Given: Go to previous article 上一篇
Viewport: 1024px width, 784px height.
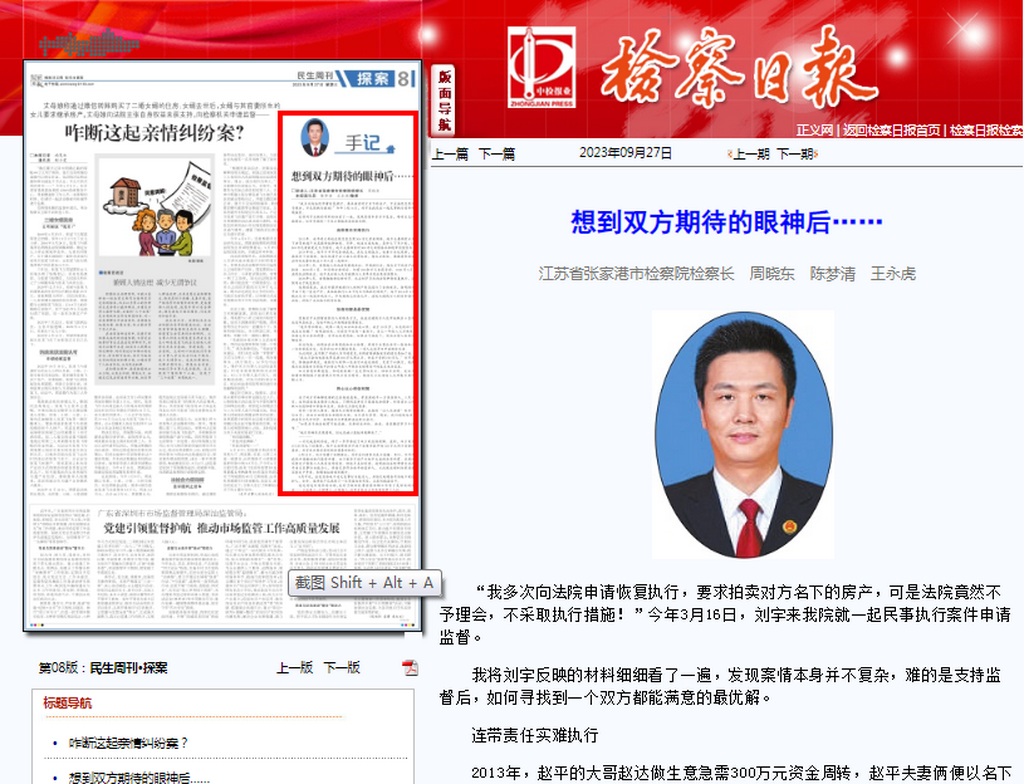Looking at the screenshot, I should (x=449, y=154).
